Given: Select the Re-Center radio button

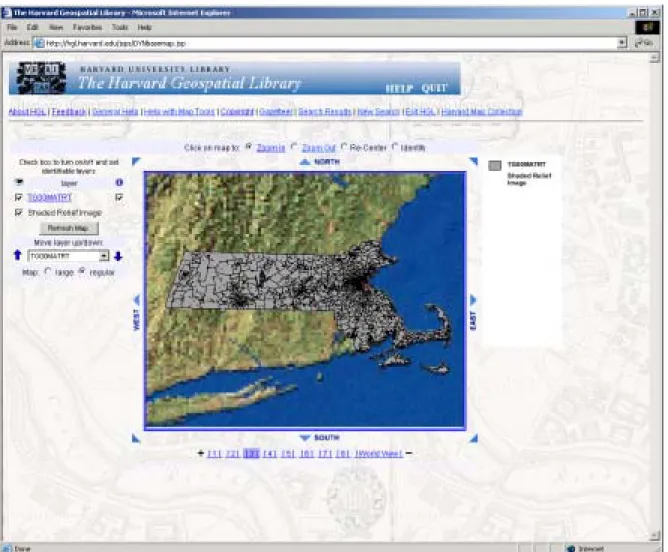Looking at the screenshot, I should point(343,147).
